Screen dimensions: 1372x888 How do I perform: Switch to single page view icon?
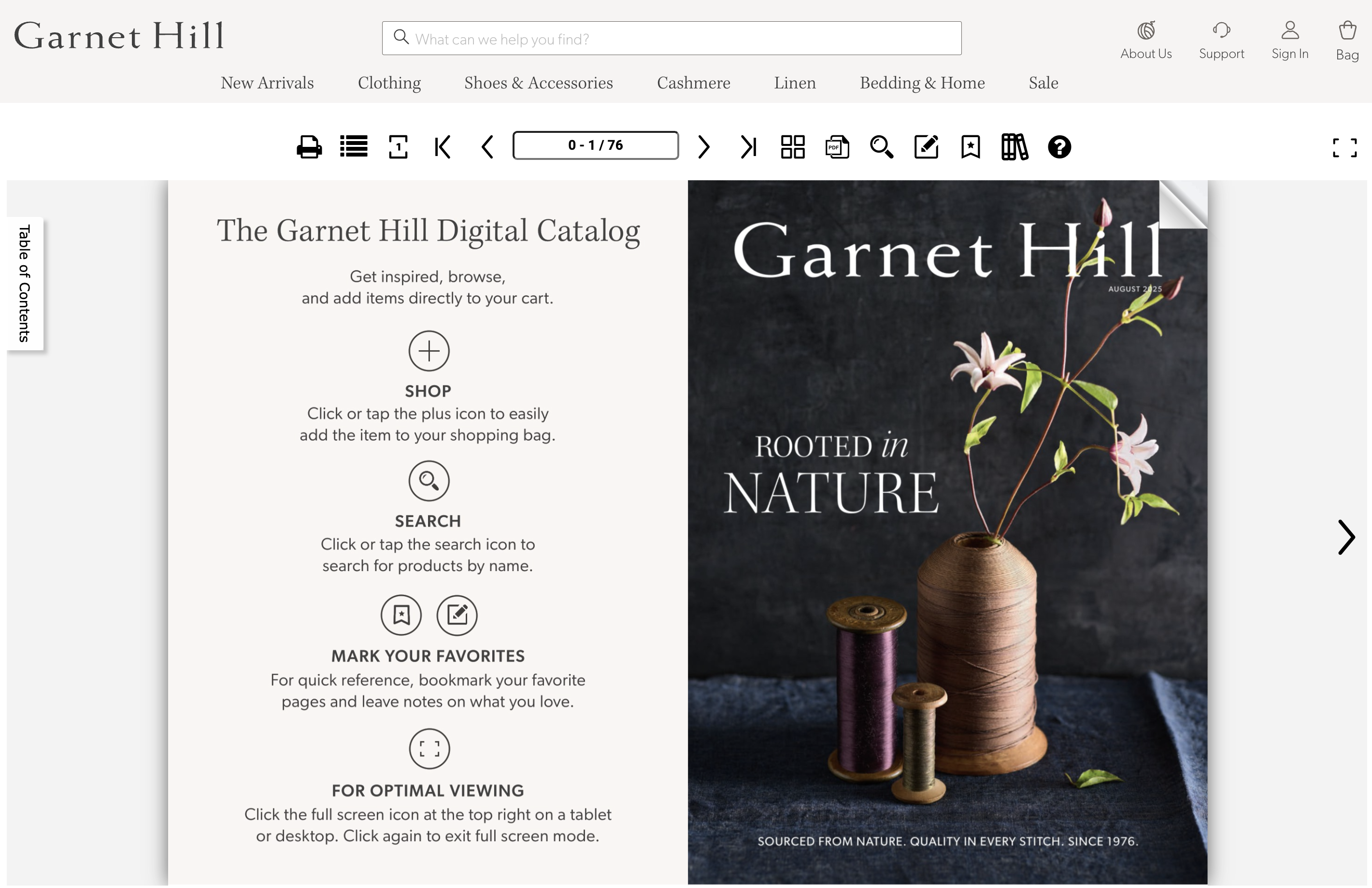click(x=398, y=147)
